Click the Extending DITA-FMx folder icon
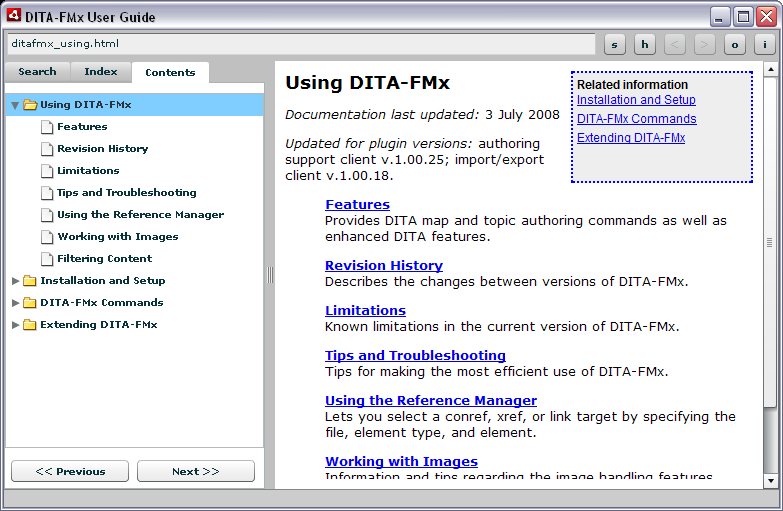The height and width of the screenshot is (511, 783). pos(30,325)
